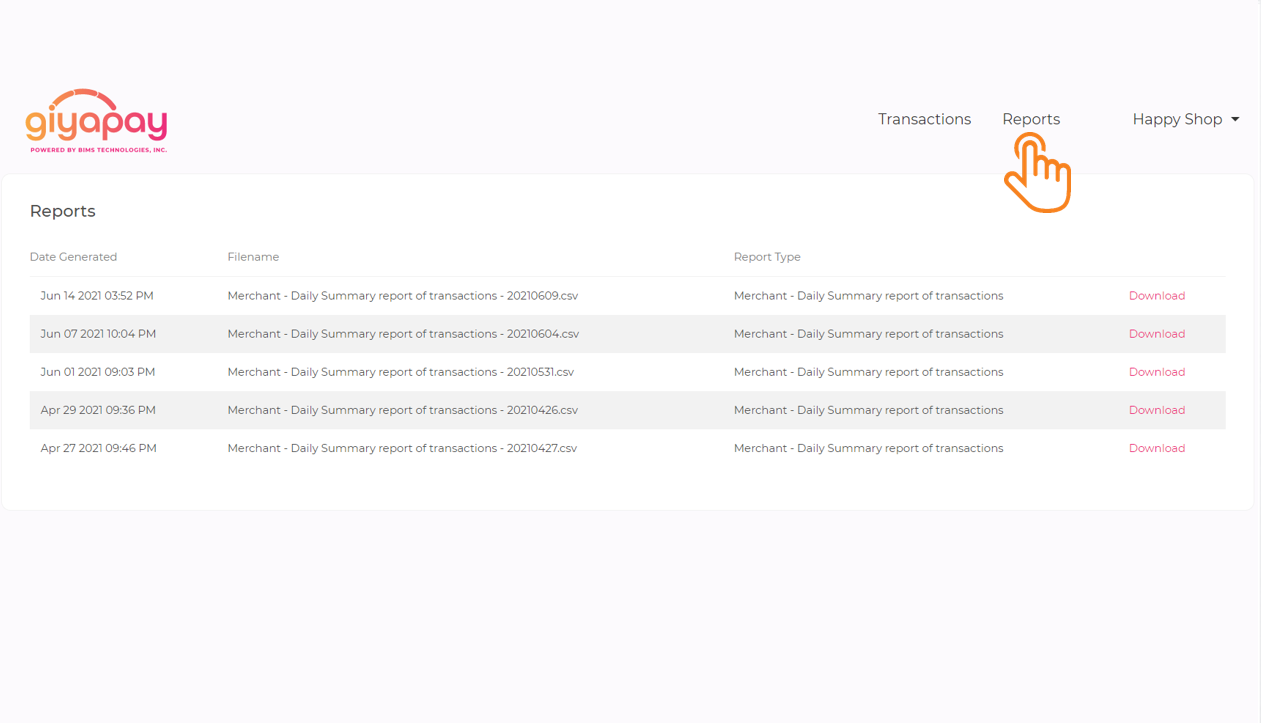Click the orange hand pointer icon

coord(1037,174)
